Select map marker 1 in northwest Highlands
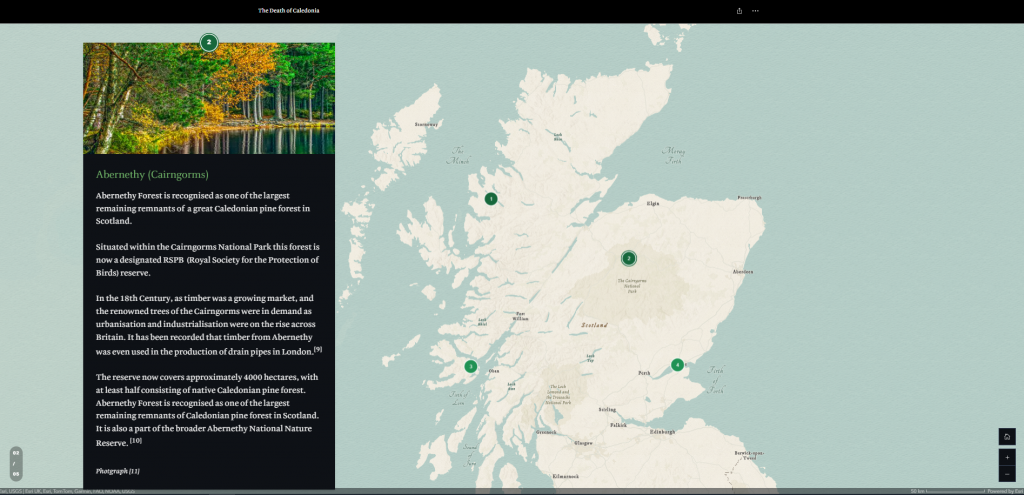 (x=491, y=199)
